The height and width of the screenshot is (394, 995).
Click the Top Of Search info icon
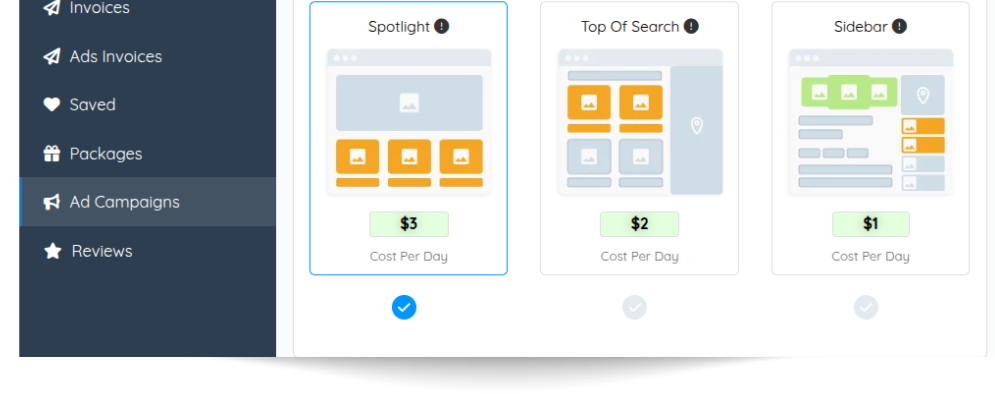tap(691, 27)
